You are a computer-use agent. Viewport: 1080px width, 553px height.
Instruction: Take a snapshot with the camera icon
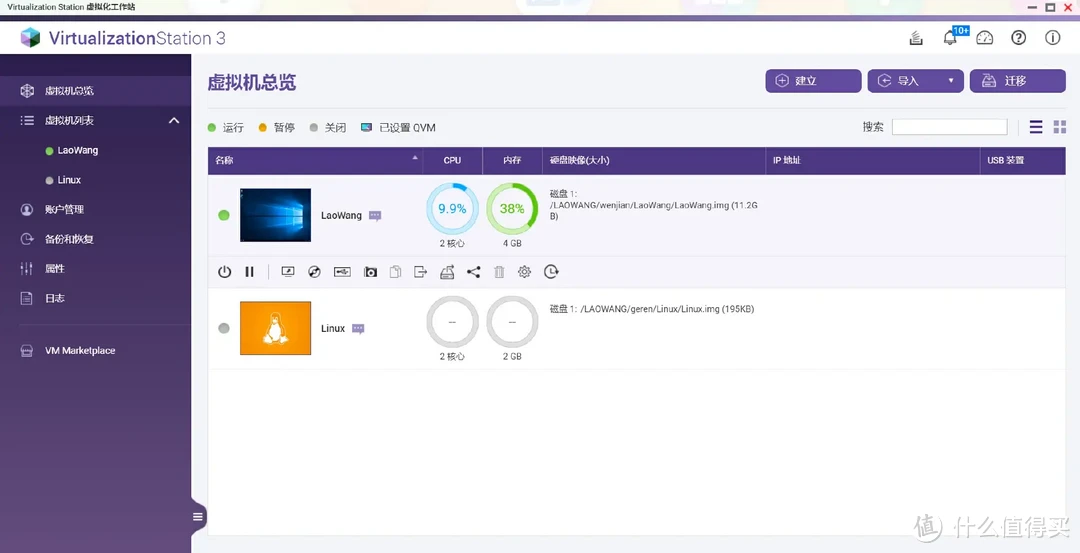(371, 272)
